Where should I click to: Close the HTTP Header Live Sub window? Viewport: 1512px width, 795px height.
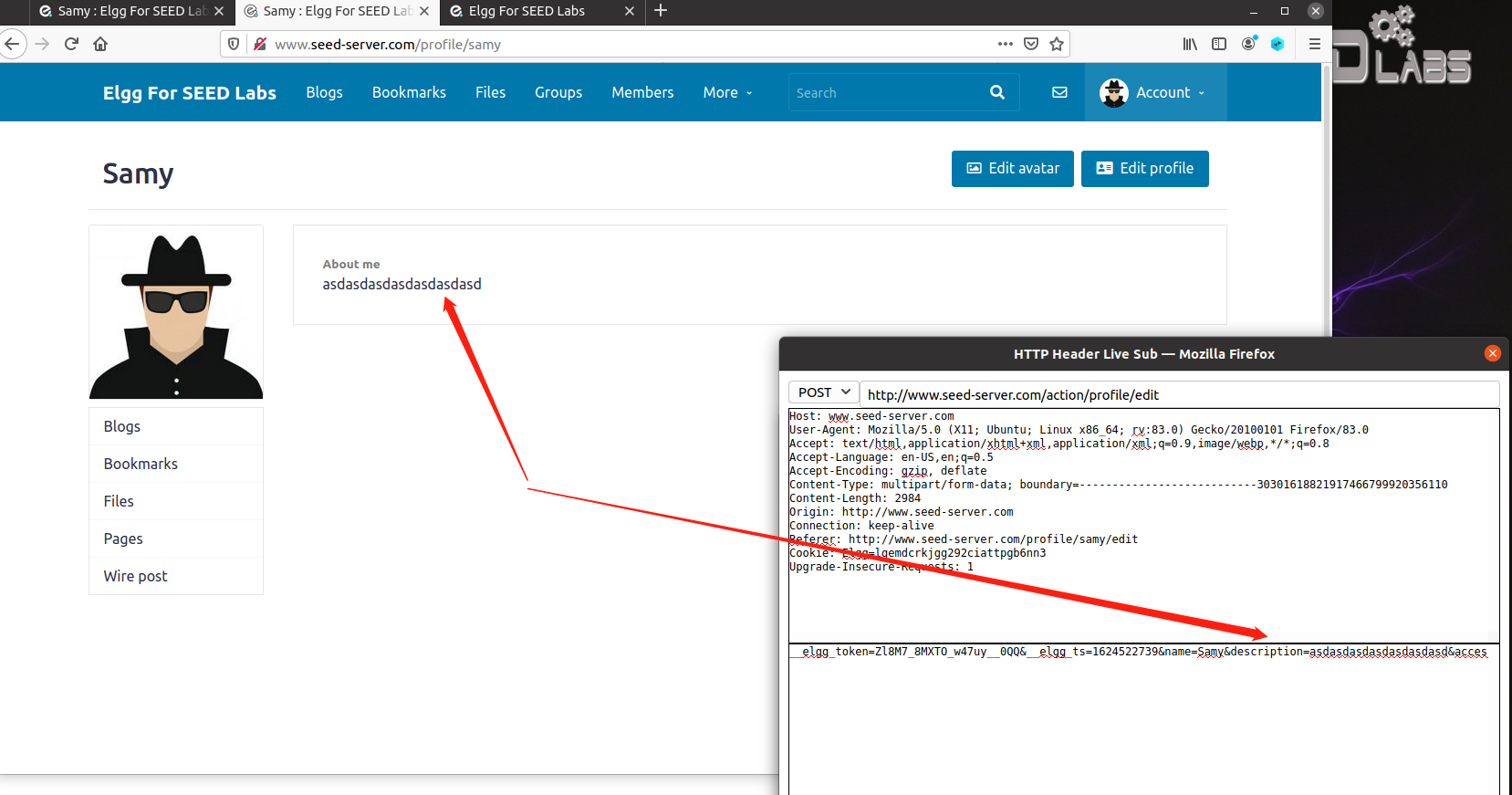1493,353
